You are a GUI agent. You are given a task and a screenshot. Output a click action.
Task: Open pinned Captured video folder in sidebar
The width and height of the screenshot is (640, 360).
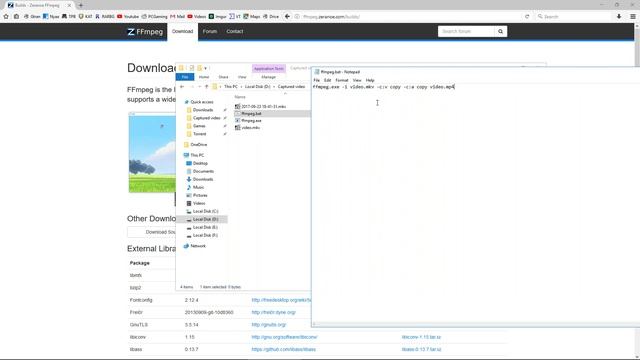coord(204,118)
